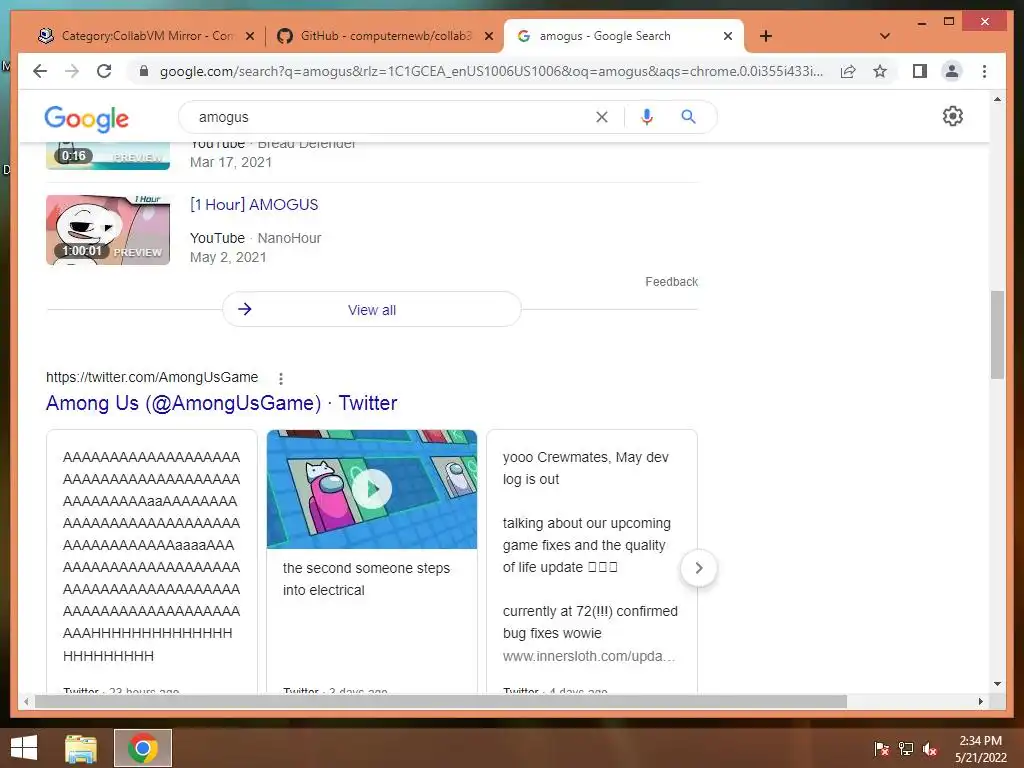Click the page scroll down arrow
Image resolution: width=1024 pixels, height=768 pixels.
(x=997, y=684)
